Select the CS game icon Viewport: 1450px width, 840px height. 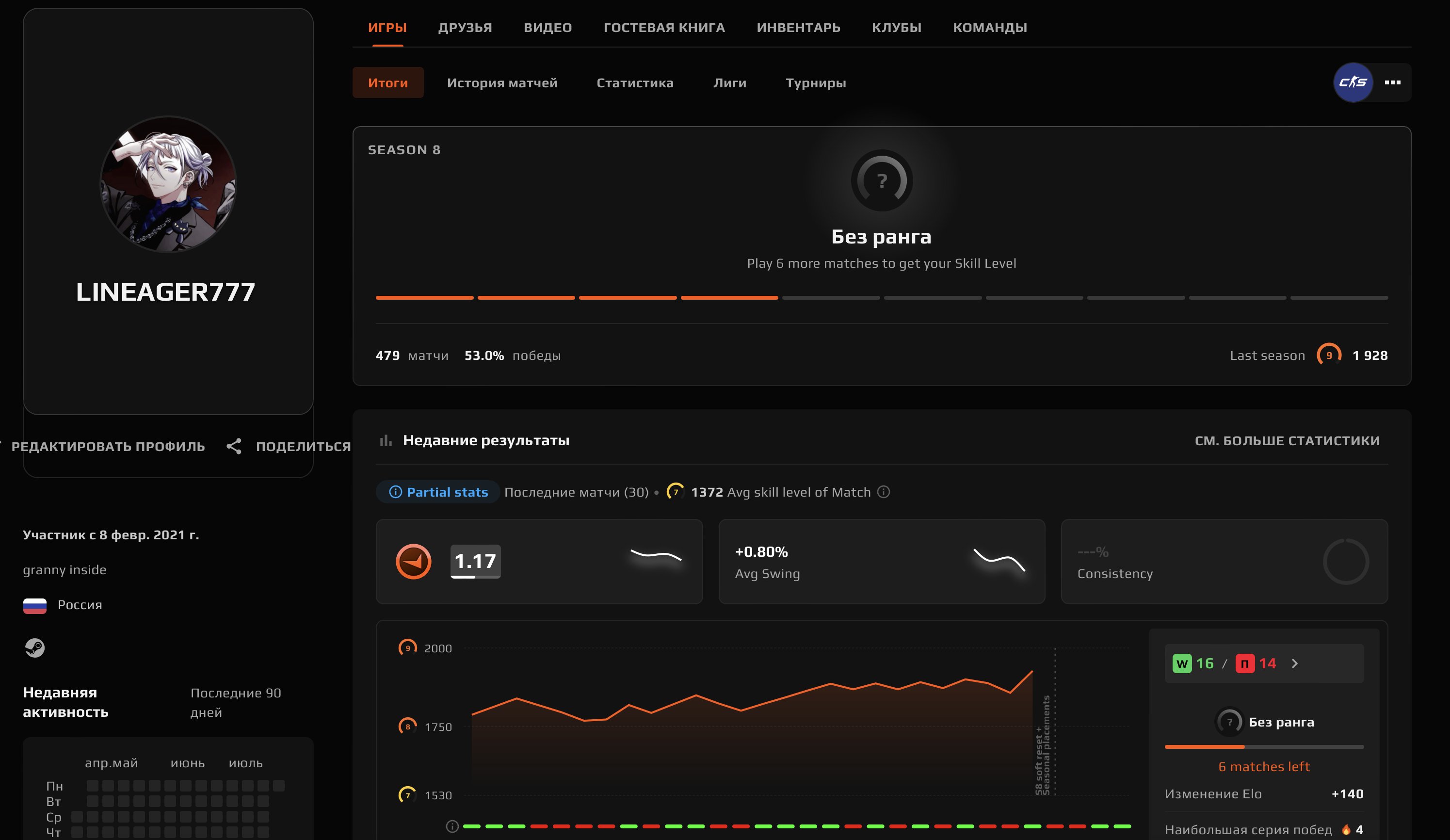click(x=1353, y=82)
